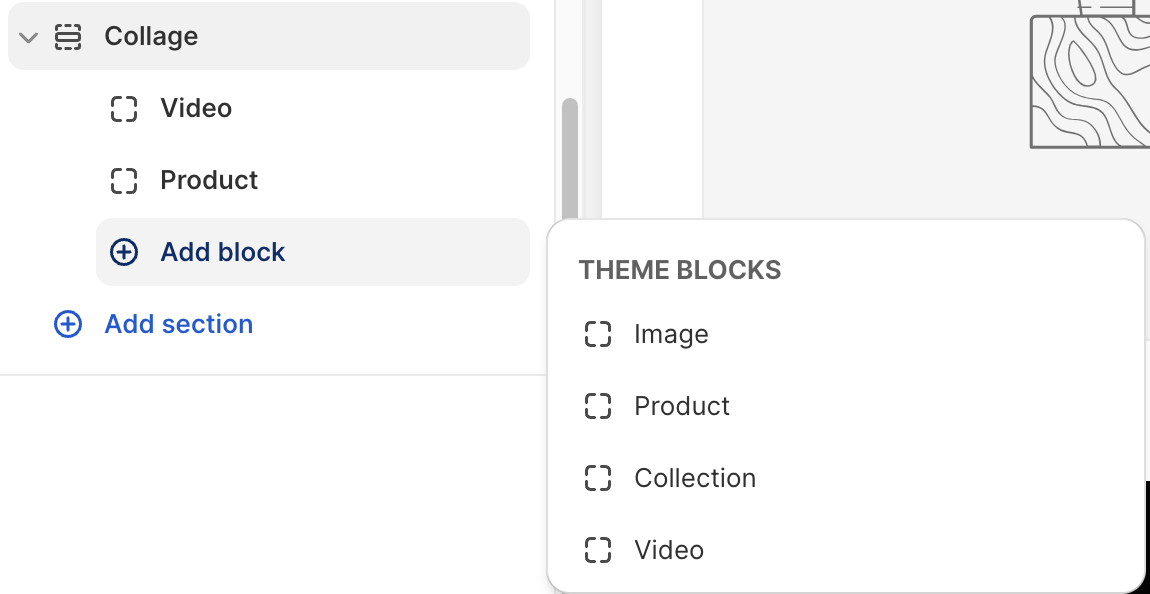Choose Collection from theme blocks
The width and height of the screenshot is (1150, 594).
click(x=695, y=478)
